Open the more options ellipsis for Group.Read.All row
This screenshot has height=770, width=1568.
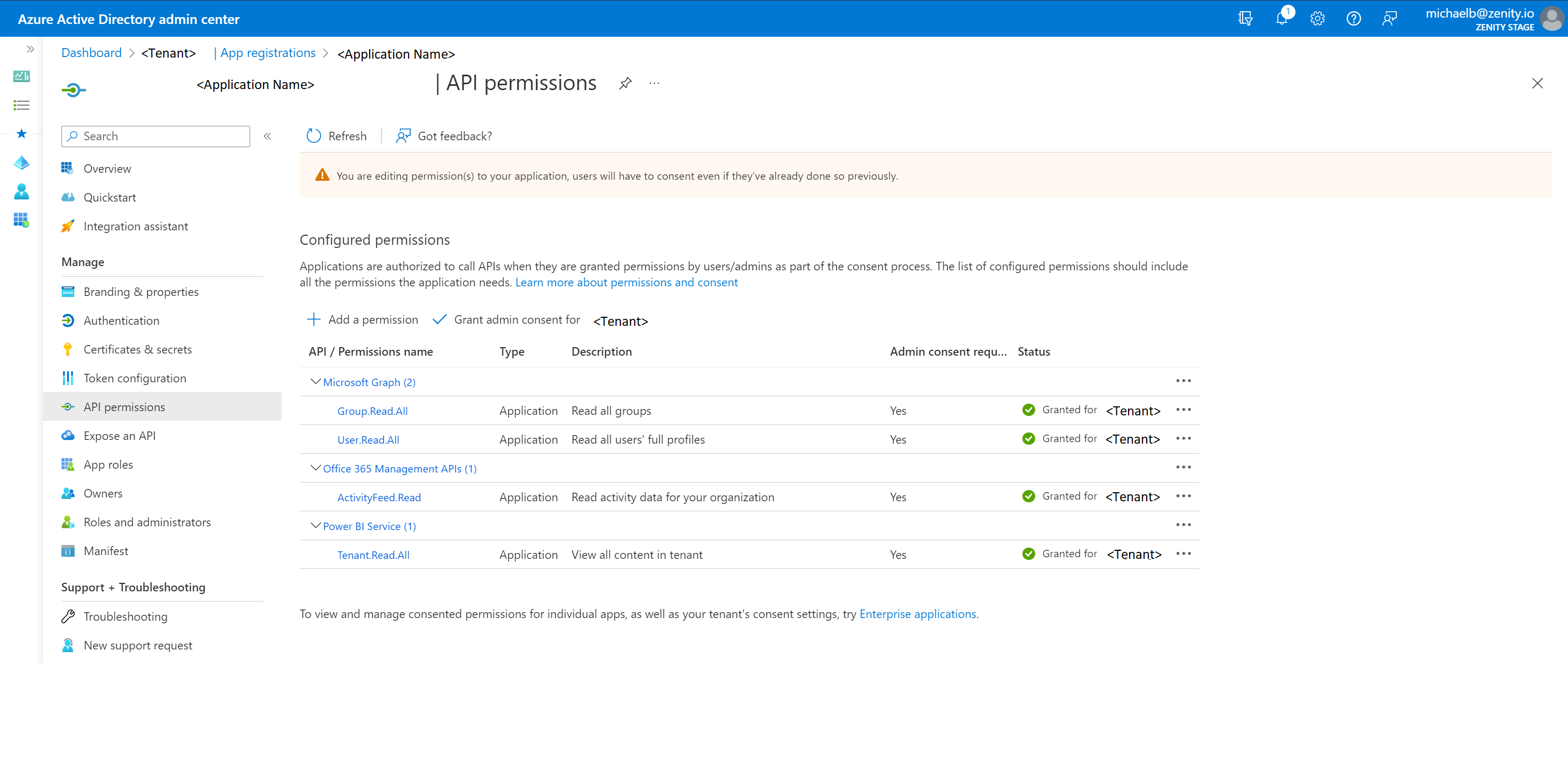tap(1183, 410)
